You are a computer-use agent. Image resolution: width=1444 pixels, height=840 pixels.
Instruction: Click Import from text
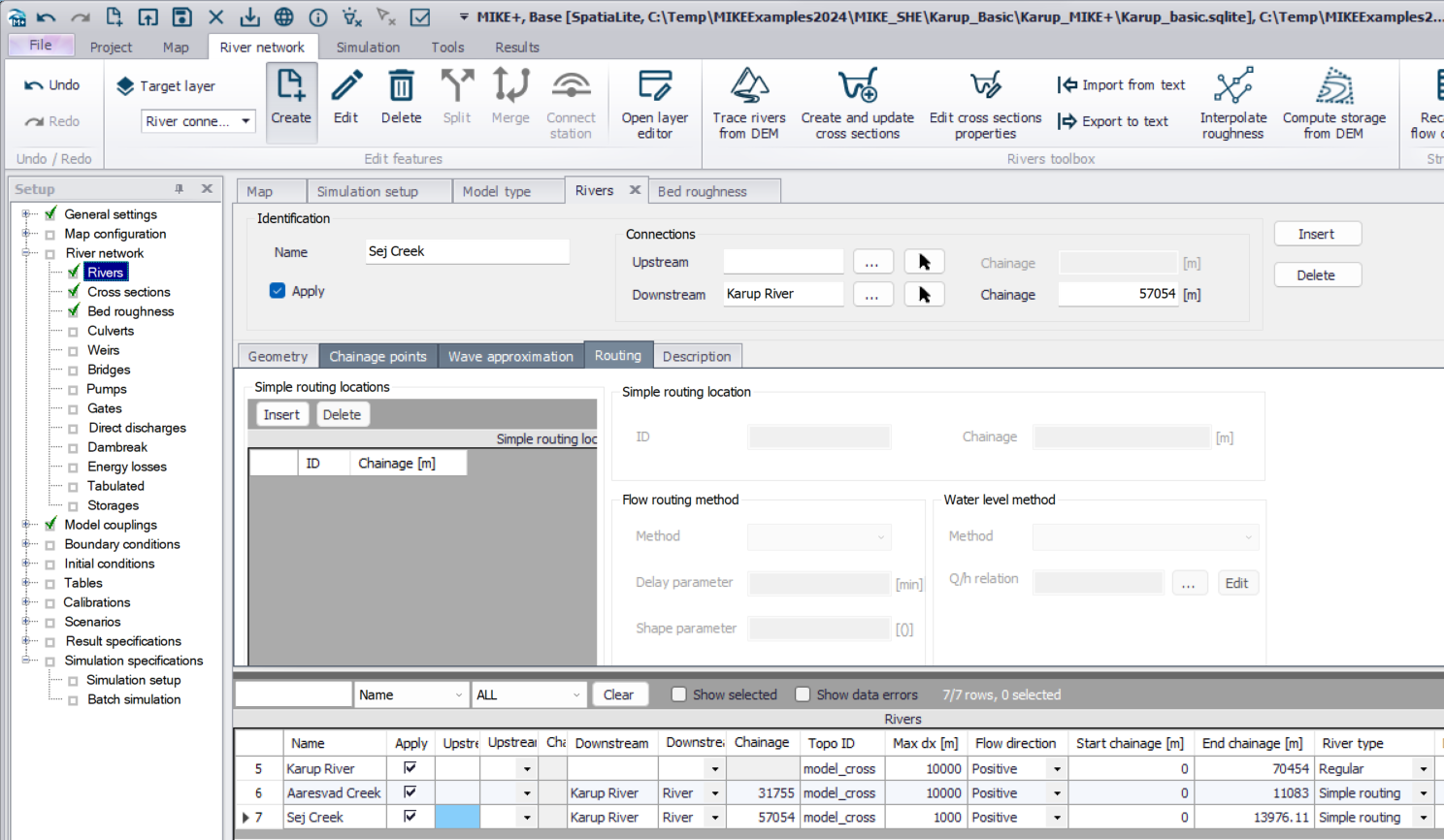pyautogui.click(x=1121, y=85)
